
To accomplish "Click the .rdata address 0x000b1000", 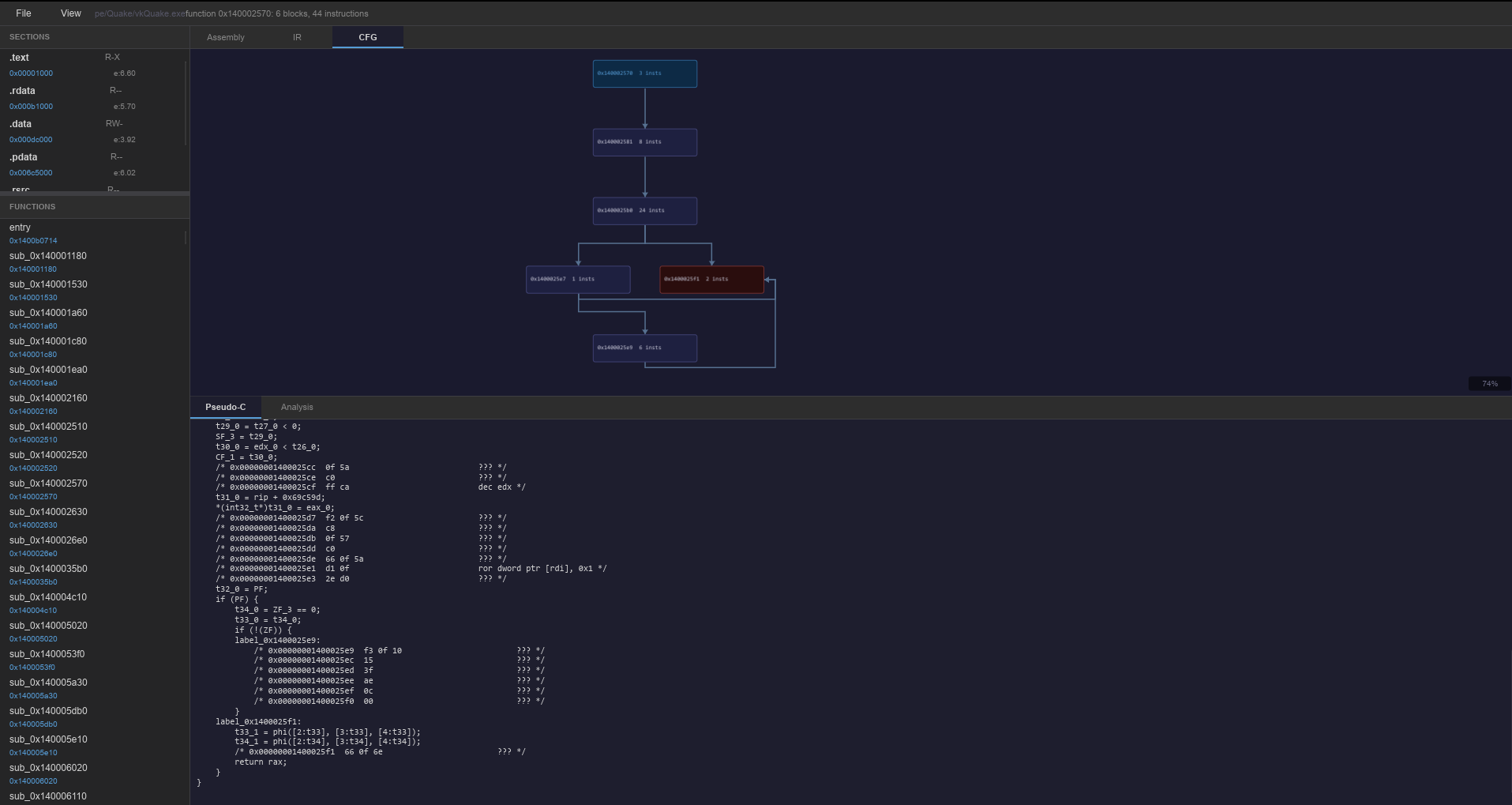I will point(31,107).
